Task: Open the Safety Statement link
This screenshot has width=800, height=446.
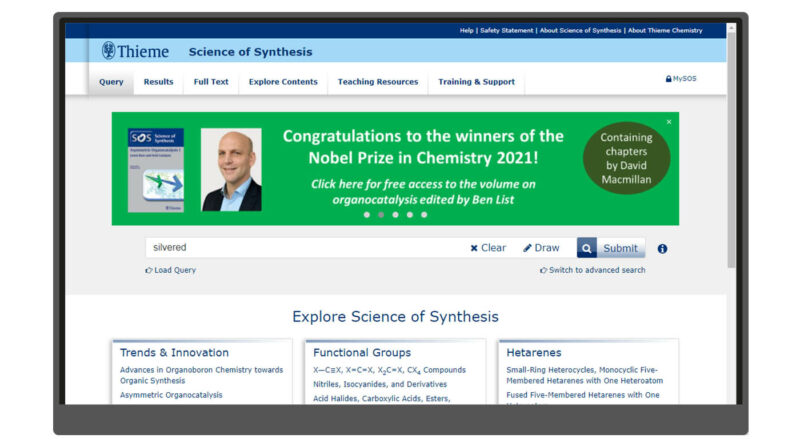Action: [x=506, y=31]
